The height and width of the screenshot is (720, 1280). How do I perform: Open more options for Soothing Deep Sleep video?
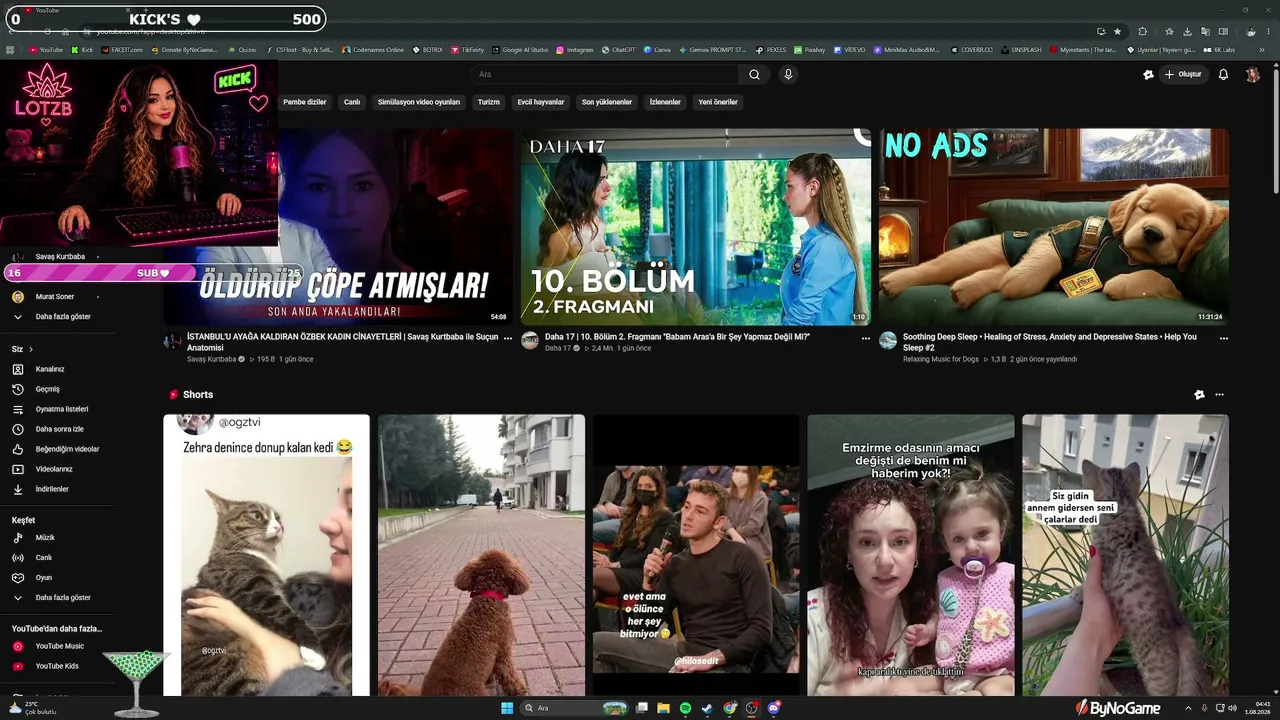click(1224, 338)
